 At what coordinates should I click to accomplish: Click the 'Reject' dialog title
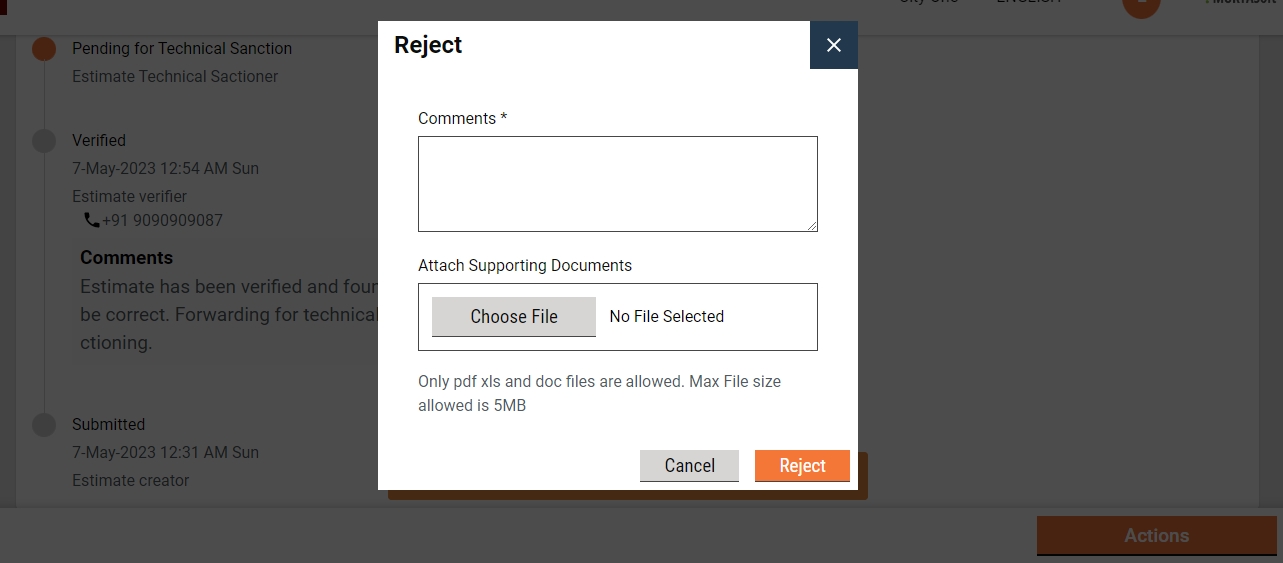click(428, 45)
